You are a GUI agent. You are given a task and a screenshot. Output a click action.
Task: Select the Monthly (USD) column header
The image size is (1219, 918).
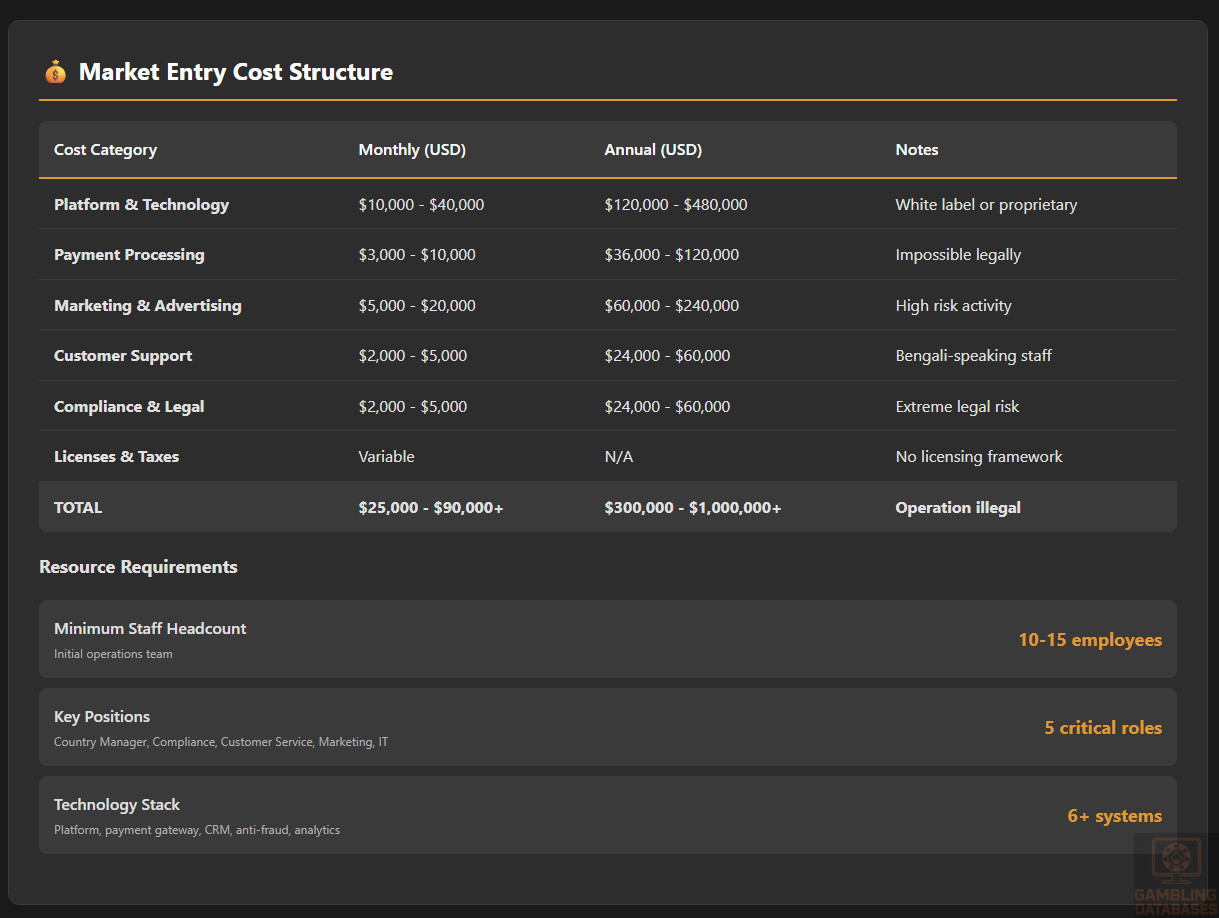click(412, 150)
